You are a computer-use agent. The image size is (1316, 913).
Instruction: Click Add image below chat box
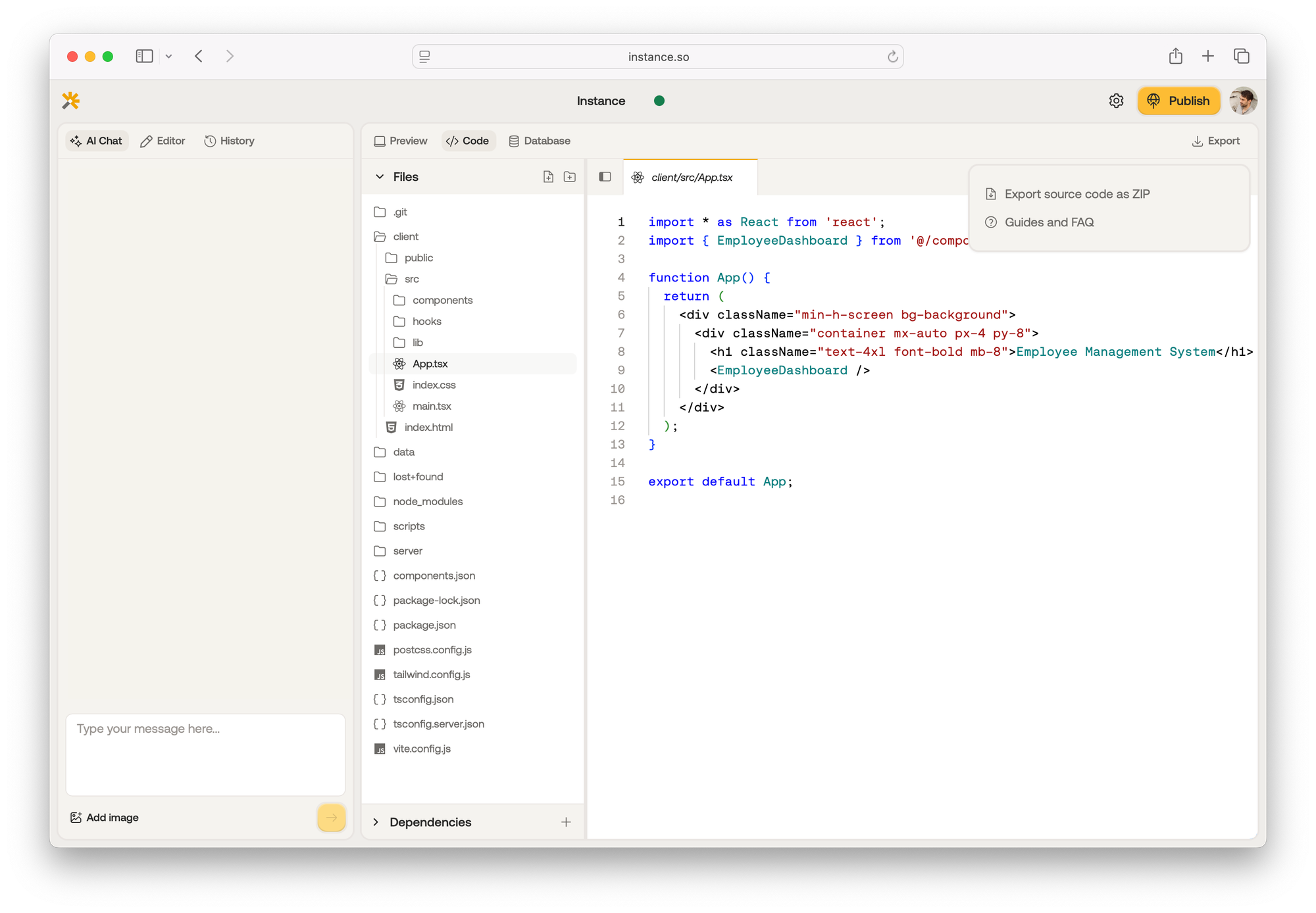click(x=105, y=818)
